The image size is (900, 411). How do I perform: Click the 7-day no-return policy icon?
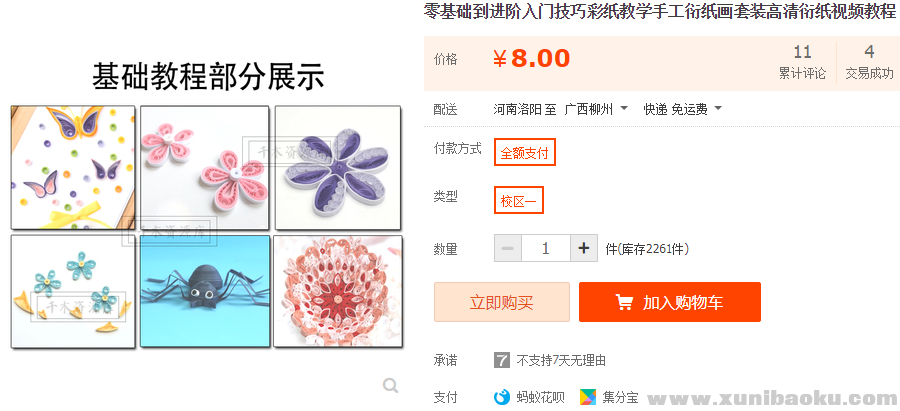pyautogui.click(x=502, y=360)
